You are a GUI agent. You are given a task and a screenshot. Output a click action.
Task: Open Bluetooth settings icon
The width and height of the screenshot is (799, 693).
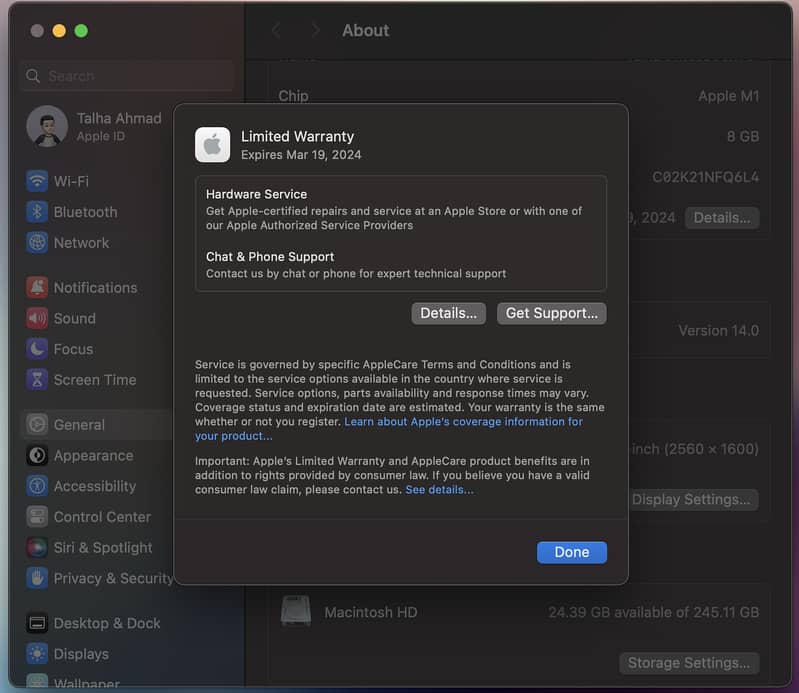click(37, 212)
